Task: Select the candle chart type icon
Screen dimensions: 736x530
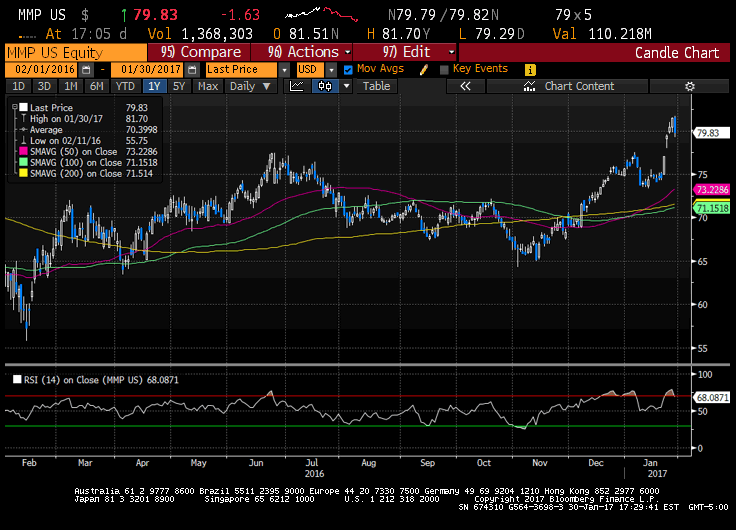Action: click(325, 86)
